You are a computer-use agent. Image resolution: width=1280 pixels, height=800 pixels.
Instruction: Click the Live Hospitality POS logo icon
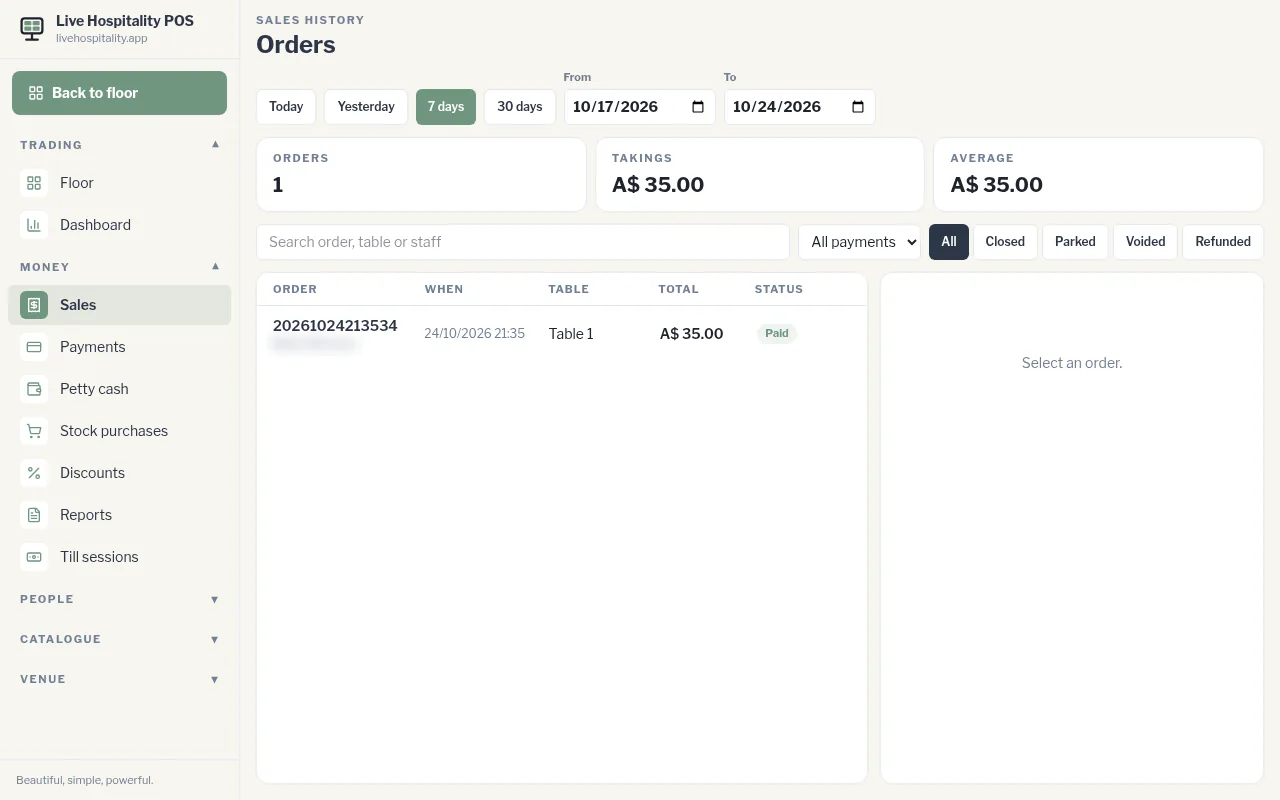[x=32, y=29]
